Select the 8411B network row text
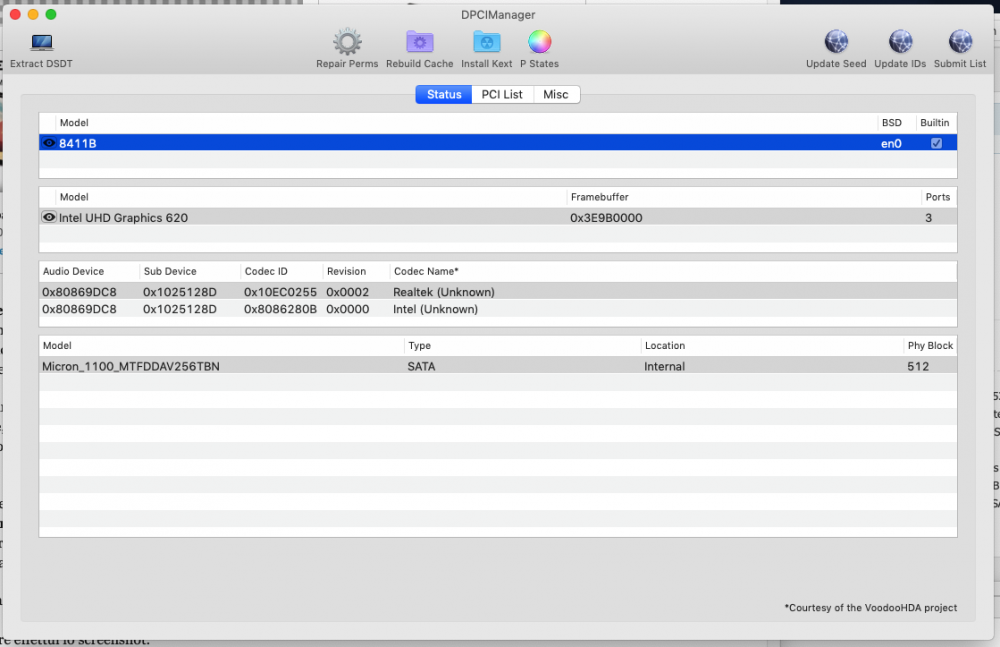 click(x=78, y=144)
